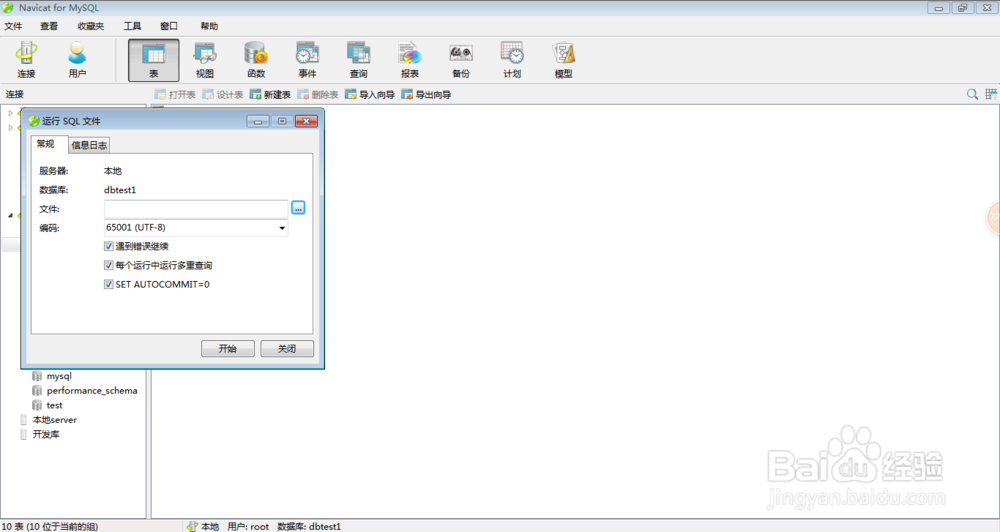1000x532 pixels.
Task: Click the 连接 panel header
Action: tap(15, 94)
